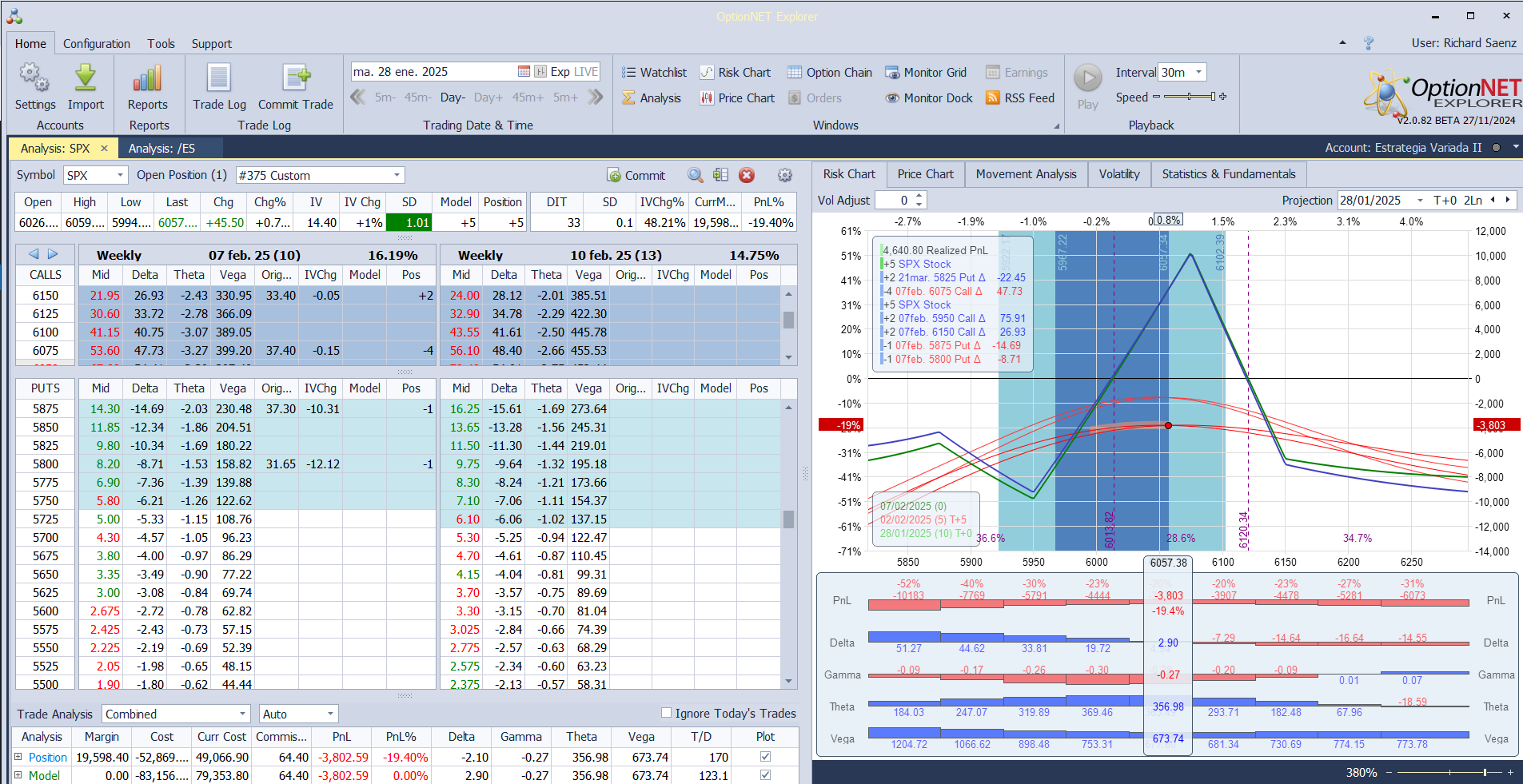Jump back with the double left arrow
Image resolution: width=1523 pixels, height=784 pixels.
[358, 98]
